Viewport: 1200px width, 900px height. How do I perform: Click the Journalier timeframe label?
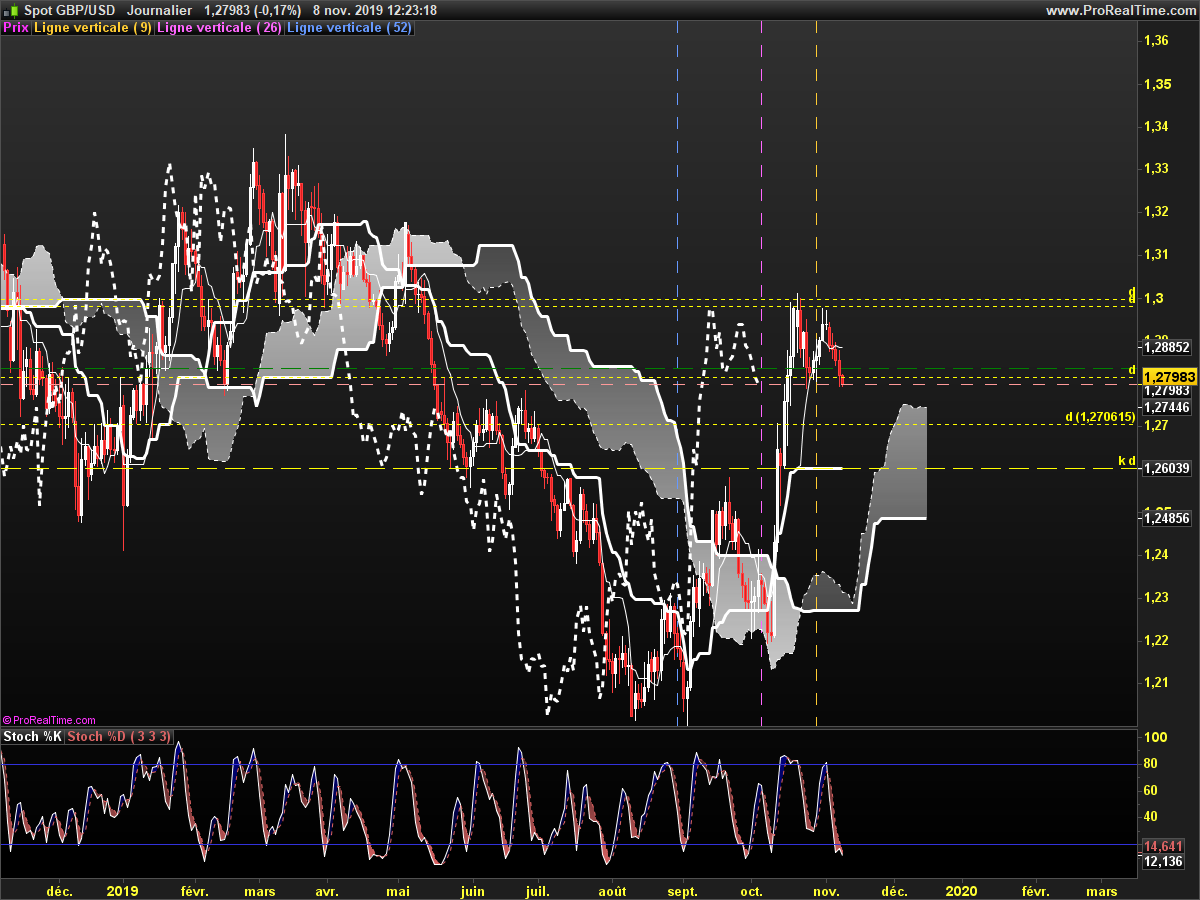point(160,9)
